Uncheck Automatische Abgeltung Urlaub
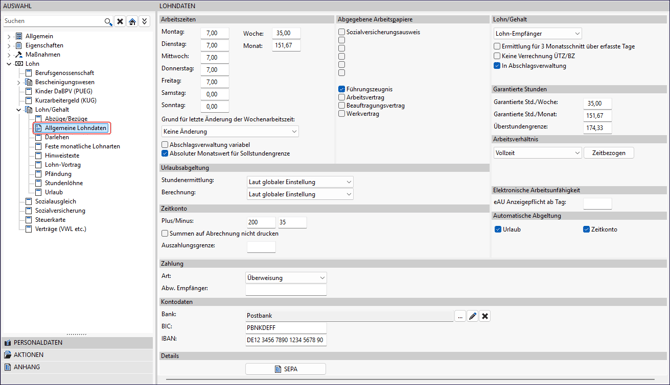The image size is (670, 385). (498, 229)
